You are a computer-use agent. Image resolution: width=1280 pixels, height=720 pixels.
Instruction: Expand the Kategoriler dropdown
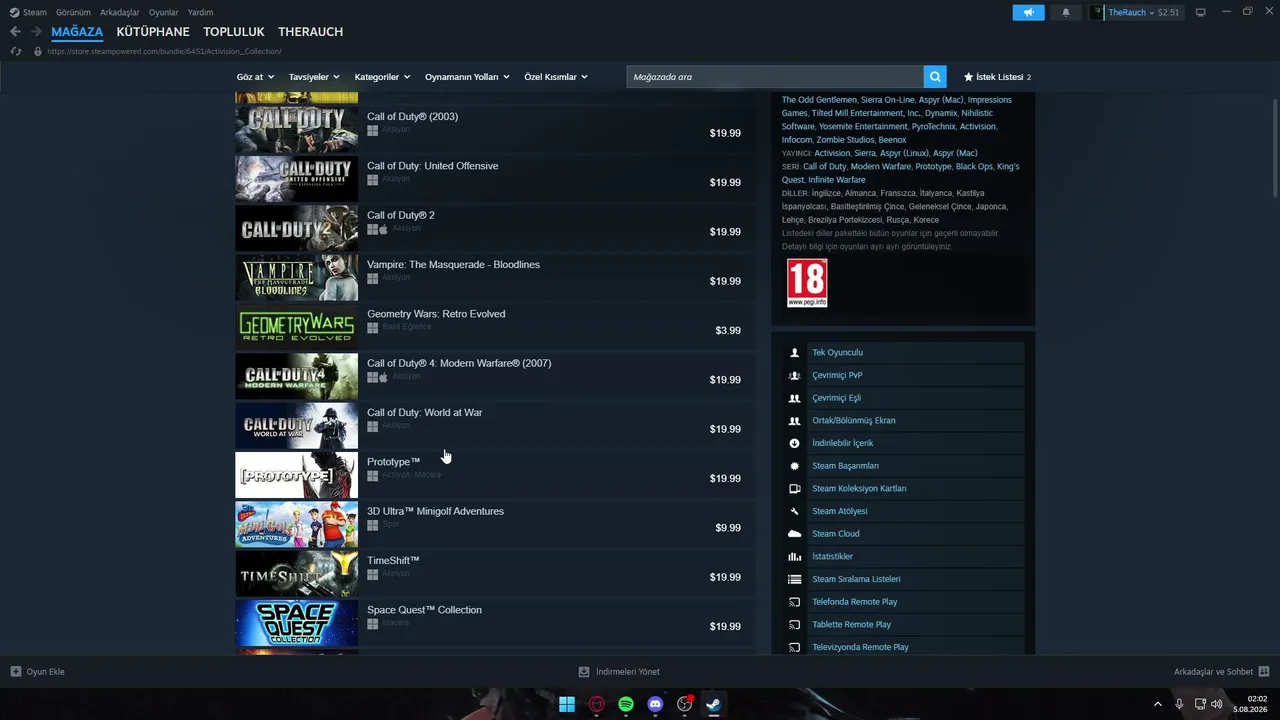382,77
